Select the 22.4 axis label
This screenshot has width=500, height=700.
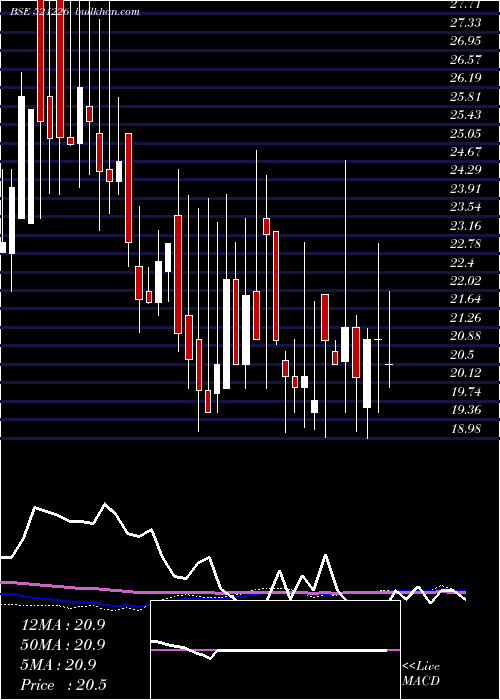point(462,263)
